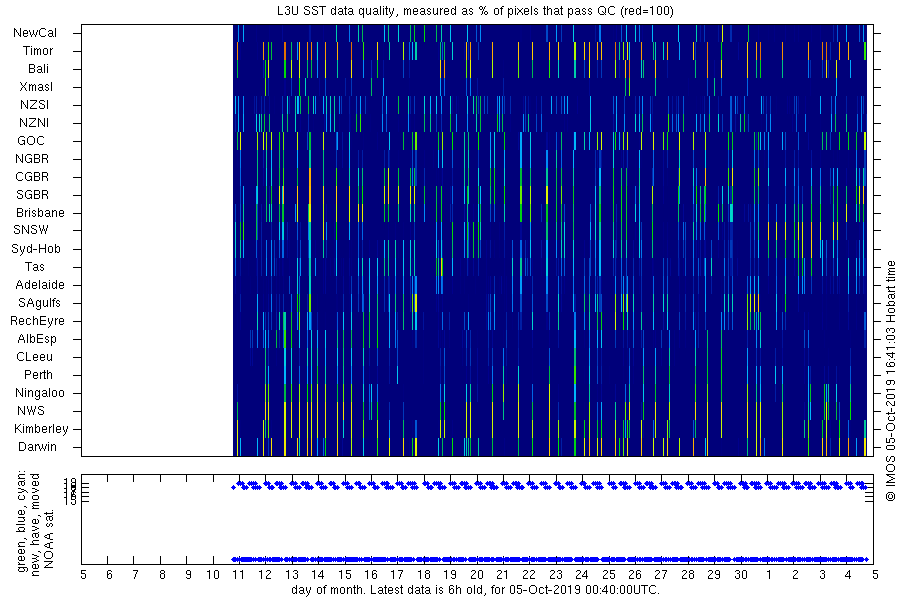The image size is (900, 600).
Task: Click the NZSI row label
Action: tap(34, 104)
